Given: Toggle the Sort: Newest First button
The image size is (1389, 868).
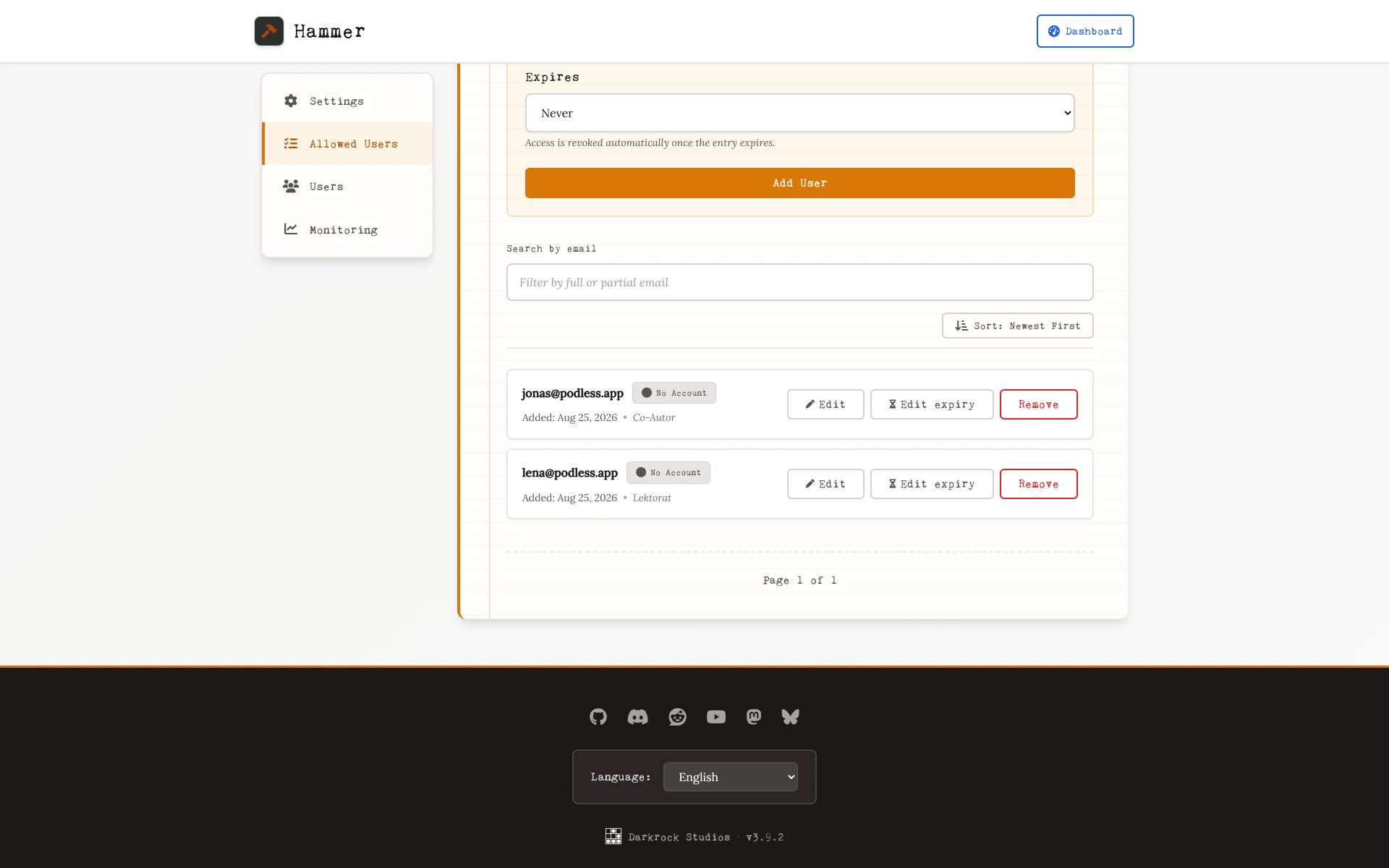Looking at the screenshot, I should [1017, 325].
